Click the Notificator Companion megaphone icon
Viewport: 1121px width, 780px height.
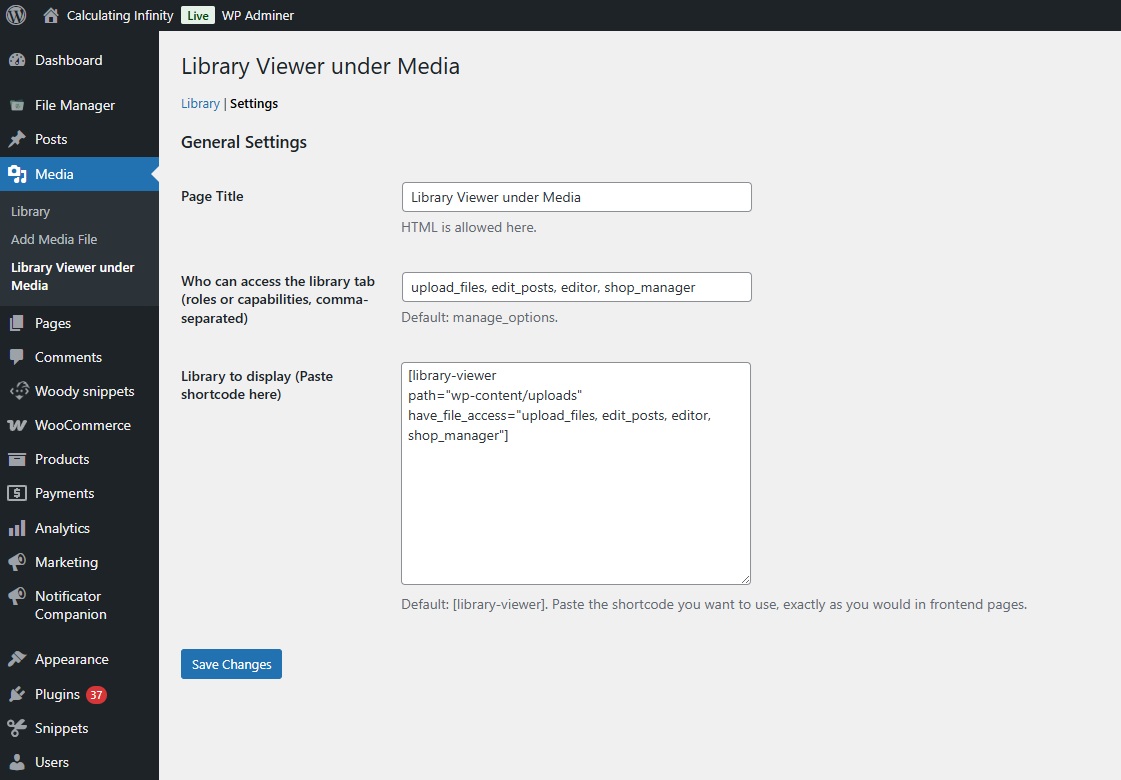click(x=17, y=596)
